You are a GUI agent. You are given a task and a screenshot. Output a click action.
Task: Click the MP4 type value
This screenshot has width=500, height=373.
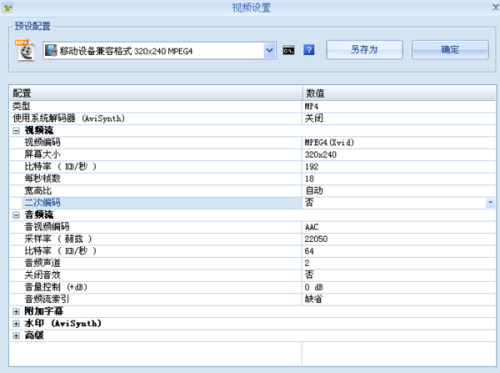tap(312, 106)
